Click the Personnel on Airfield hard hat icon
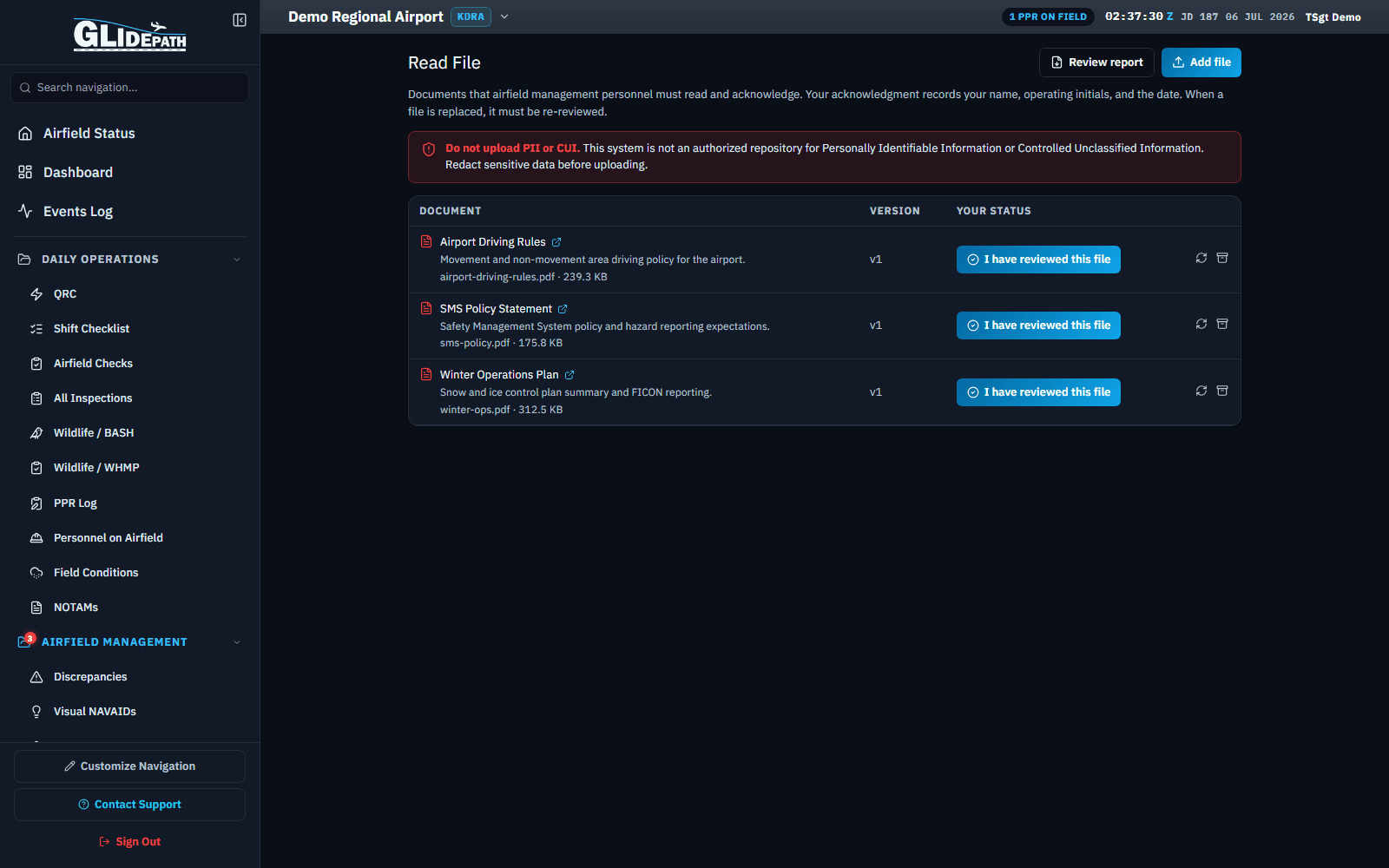The image size is (1389, 868). coord(36,538)
